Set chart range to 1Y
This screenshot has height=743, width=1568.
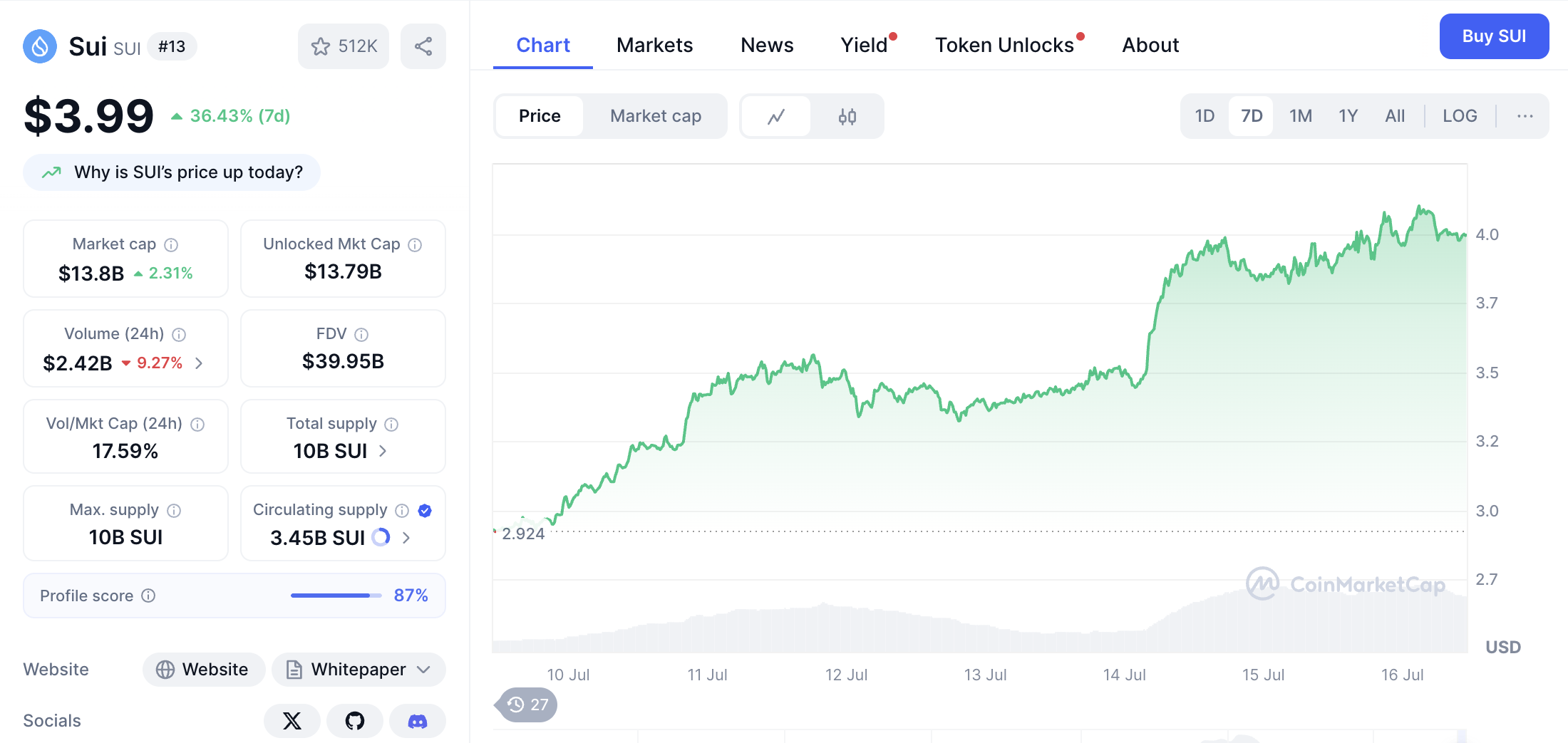(1348, 116)
